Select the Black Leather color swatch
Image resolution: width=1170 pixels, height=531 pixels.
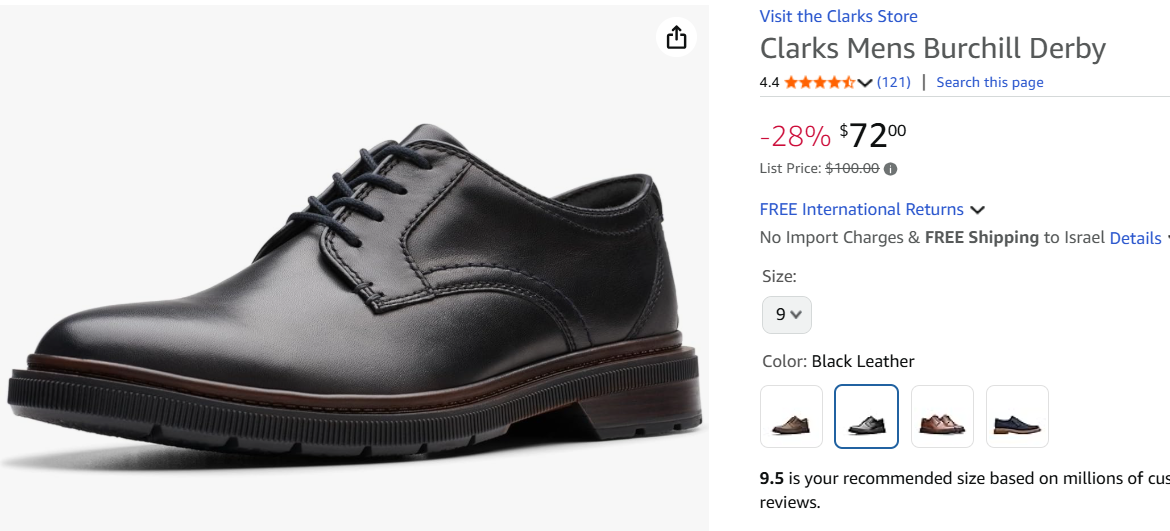coord(866,416)
